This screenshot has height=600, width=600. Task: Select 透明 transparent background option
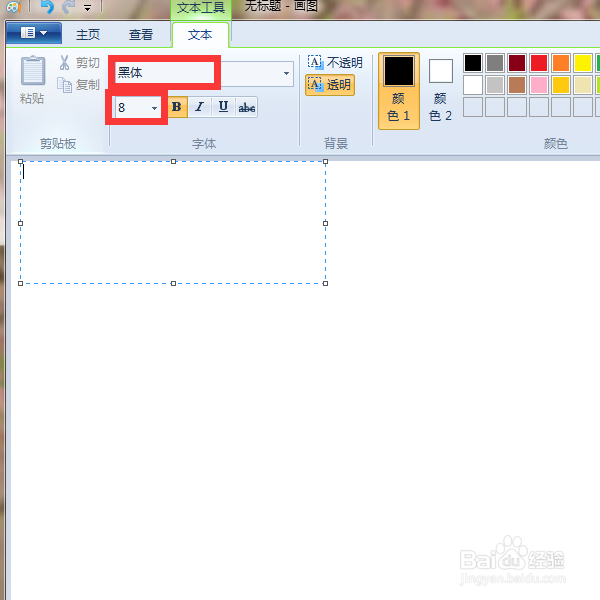click(330, 85)
